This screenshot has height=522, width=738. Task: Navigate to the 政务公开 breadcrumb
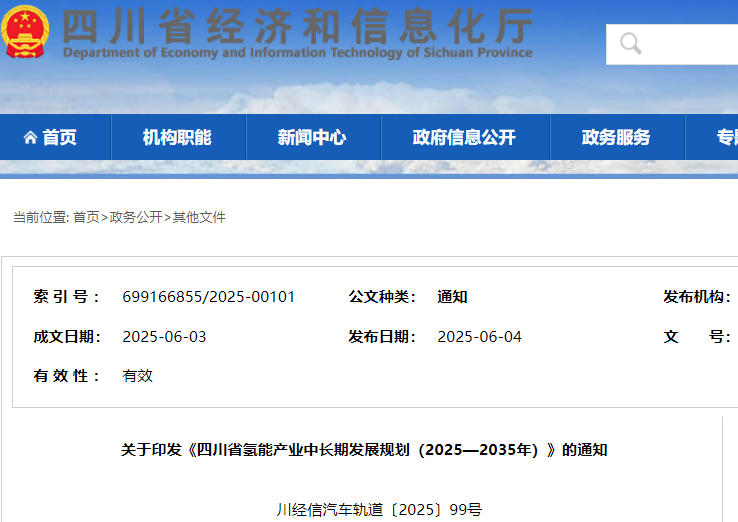(x=135, y=217)
